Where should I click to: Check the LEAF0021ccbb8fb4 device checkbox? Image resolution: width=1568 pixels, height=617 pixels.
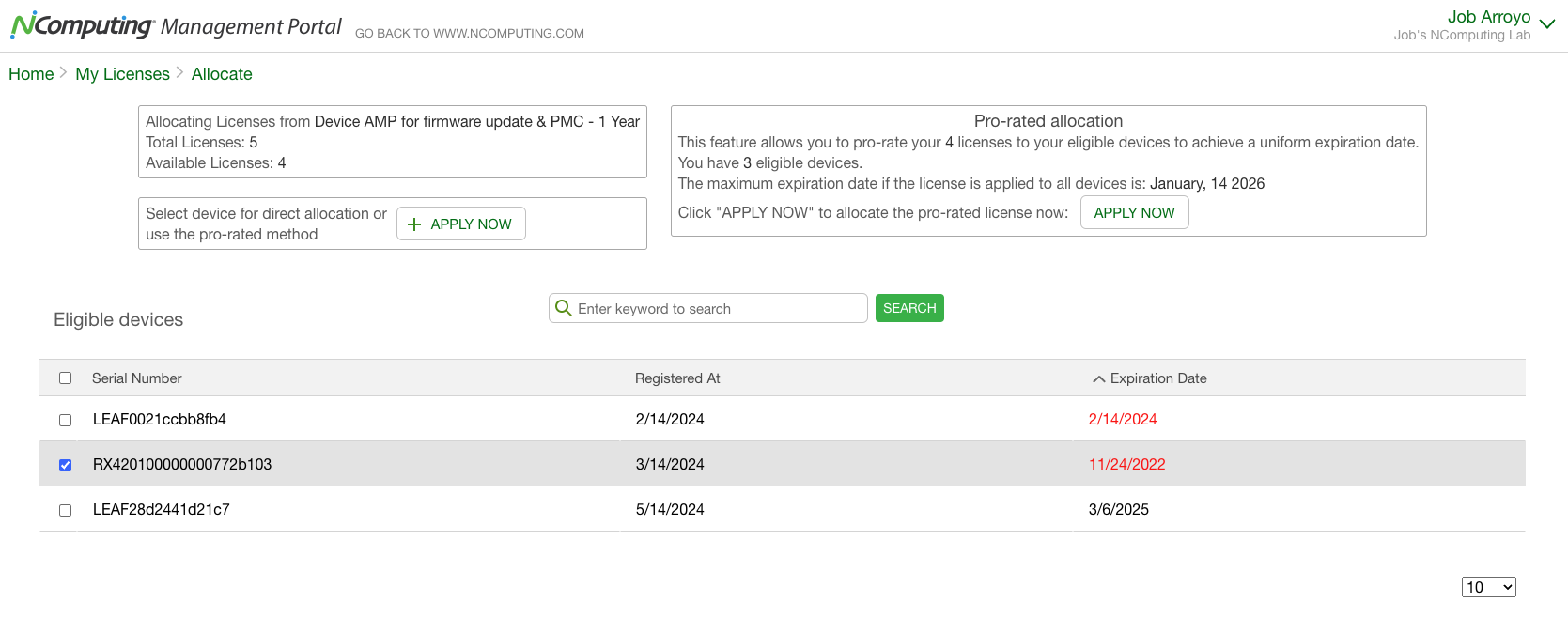coord(66,420)
